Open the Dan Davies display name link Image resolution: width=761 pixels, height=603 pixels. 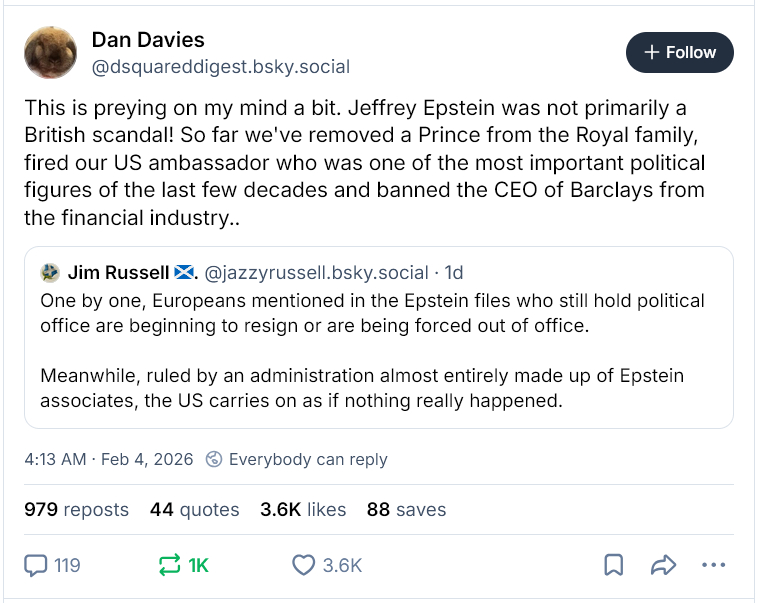(x=148, y=40)
